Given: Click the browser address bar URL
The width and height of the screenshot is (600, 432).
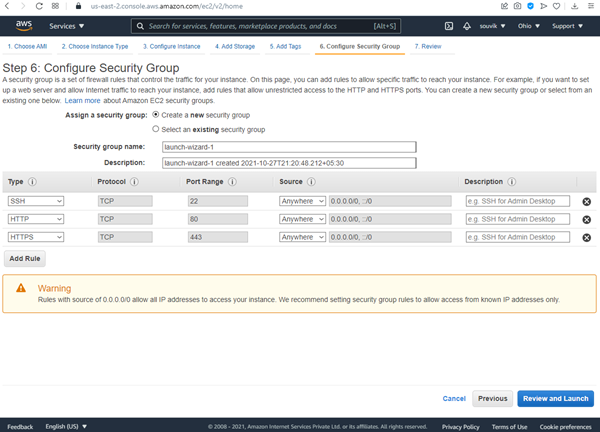Looking at the screenshot, I should click(167, 6).
